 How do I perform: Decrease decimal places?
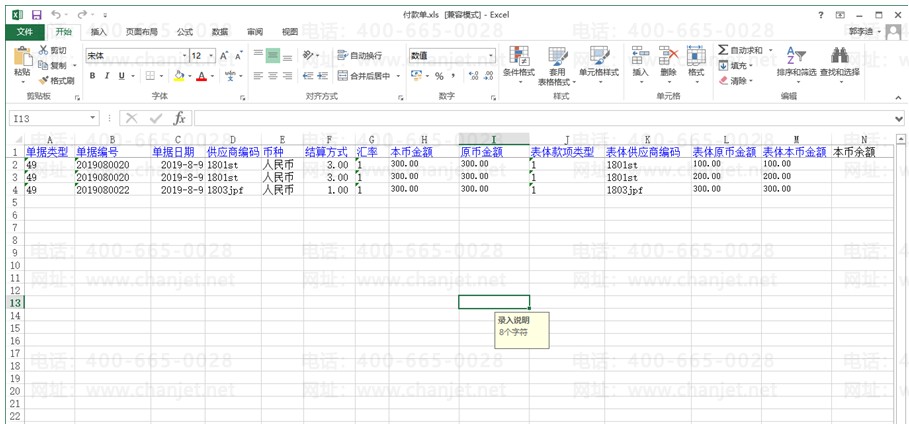(488, 76)
